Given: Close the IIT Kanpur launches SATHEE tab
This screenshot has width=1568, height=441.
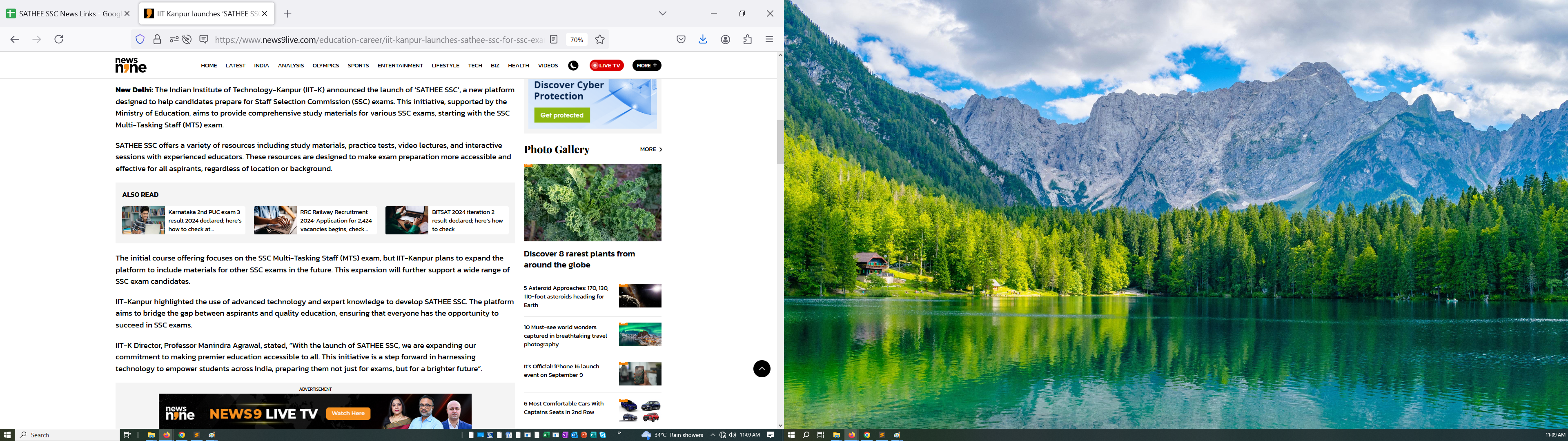Looking at the screenshot, I should [265, 13].
